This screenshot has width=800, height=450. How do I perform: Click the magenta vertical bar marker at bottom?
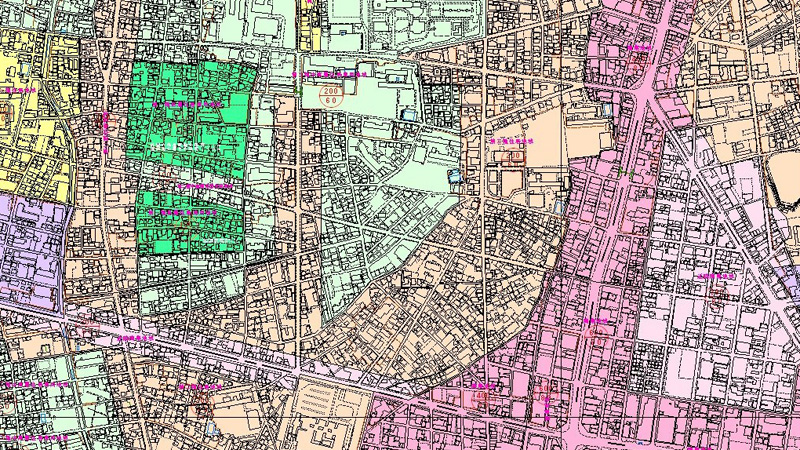click(x=546, y=405)
